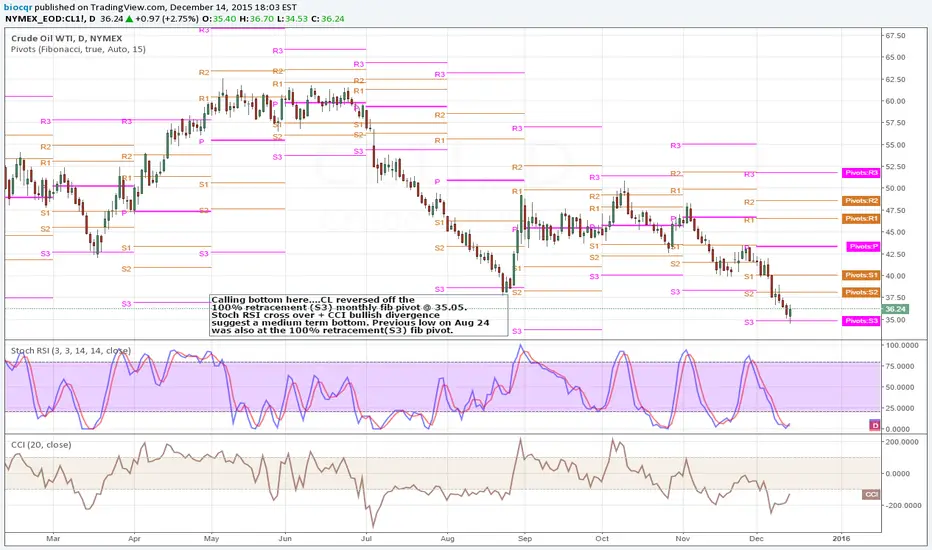Click the 200.0000 CCI axis label
932x550 pixels.
tap(902, 442)
